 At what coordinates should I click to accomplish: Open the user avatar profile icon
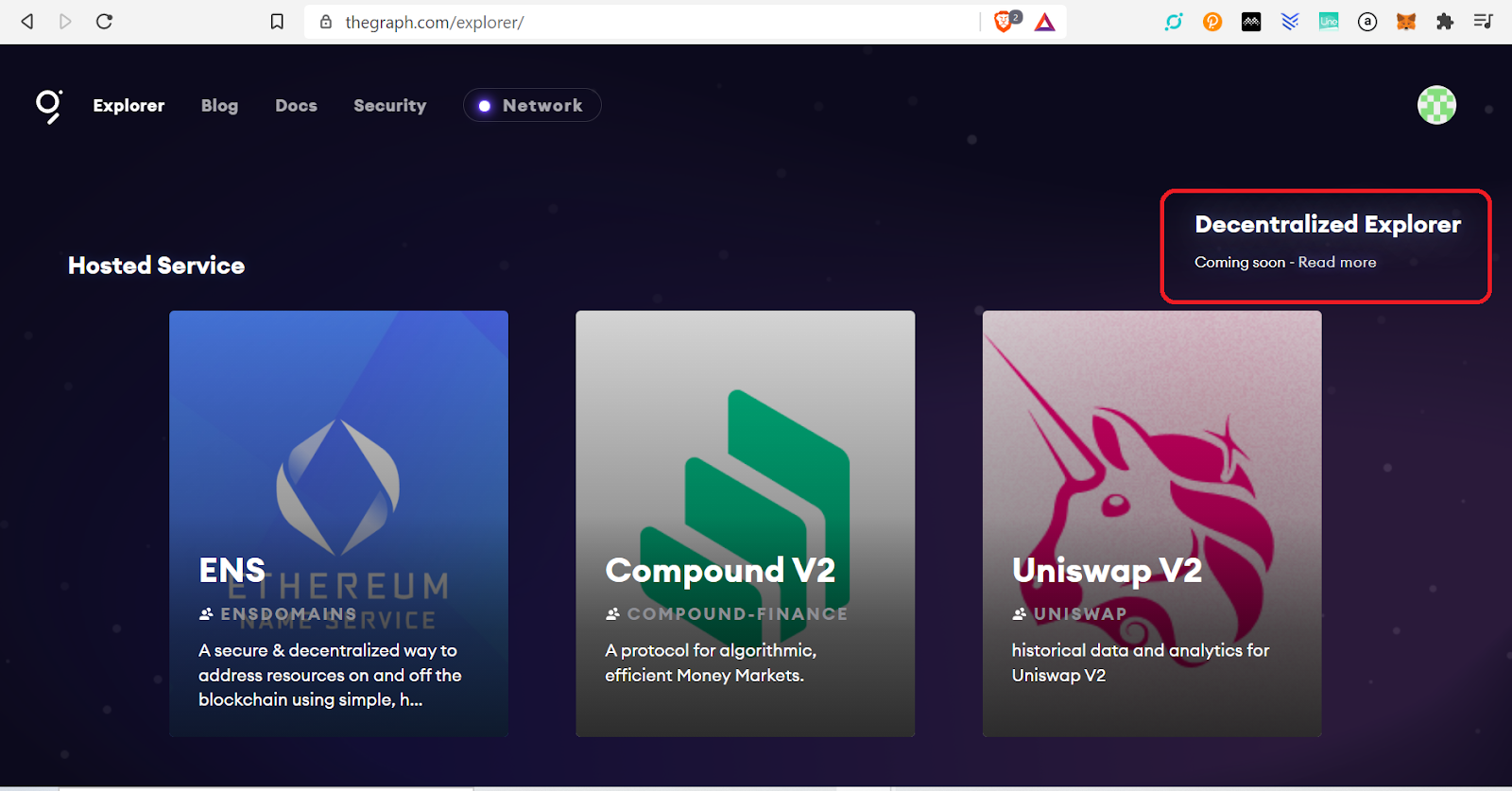click(x=1436, y=105)
